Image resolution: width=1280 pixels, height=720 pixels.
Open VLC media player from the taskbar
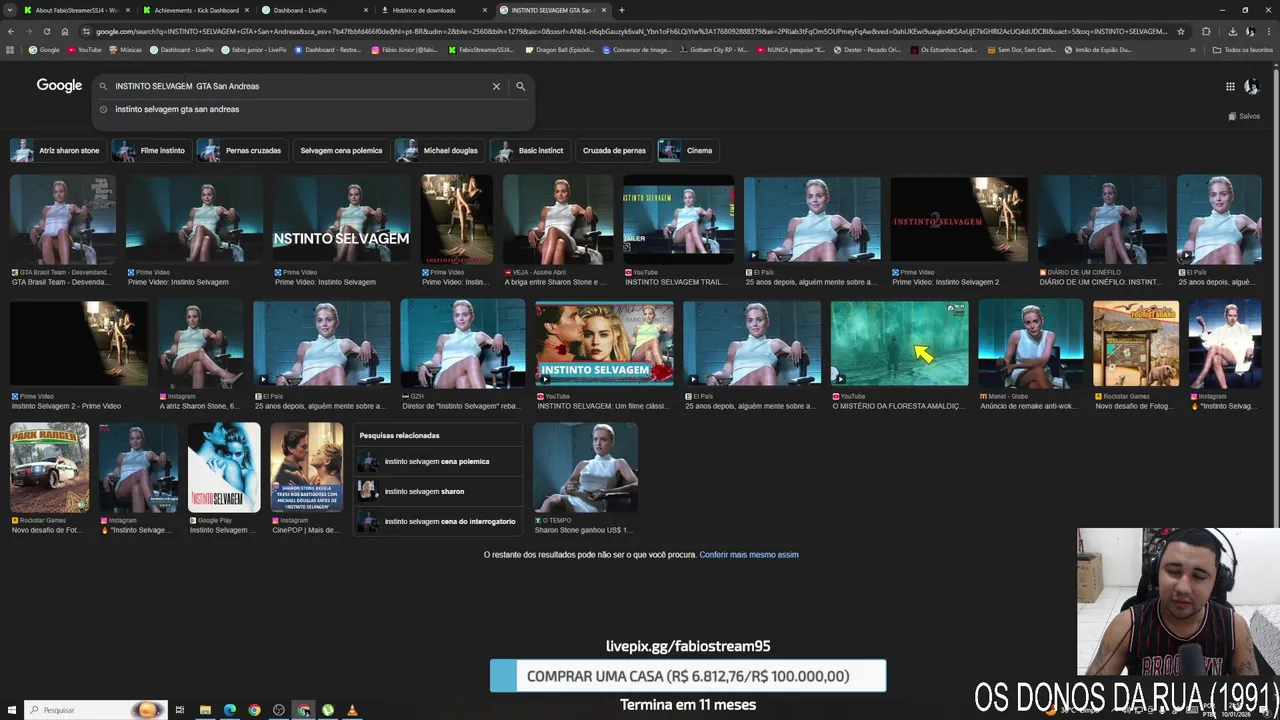(352, 710)
